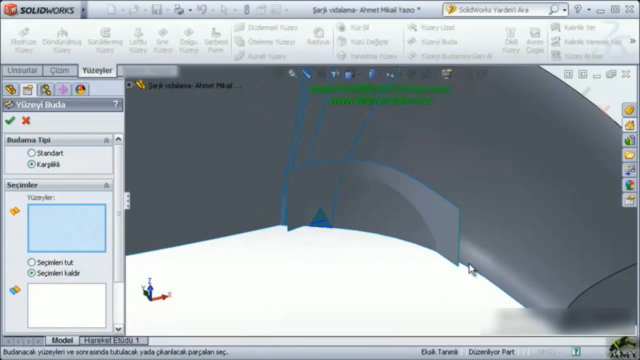Open the Serbest Form tool
This screenshot has width=640, height=360.
[216, 40]
